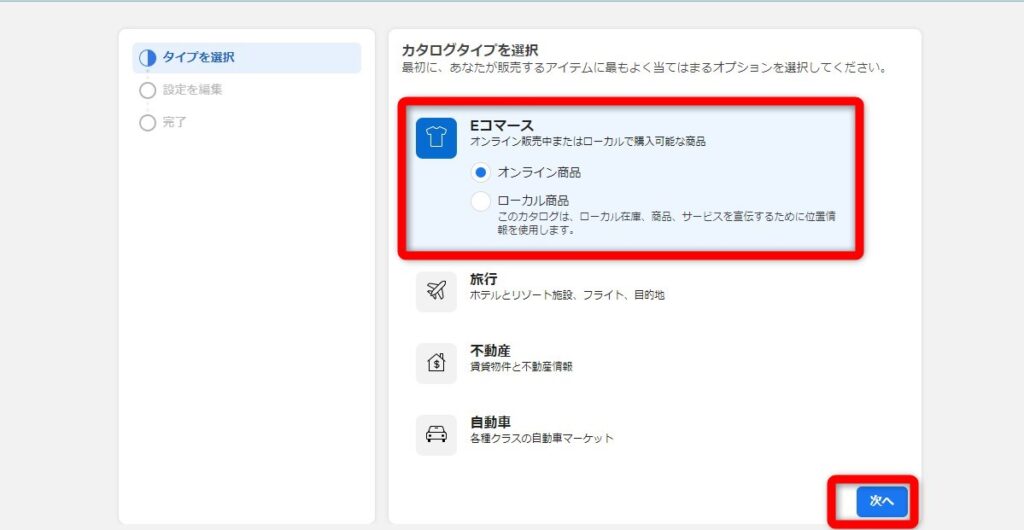
Task: Select the ローカル商品 radio button
Action: tap(481, 201)
